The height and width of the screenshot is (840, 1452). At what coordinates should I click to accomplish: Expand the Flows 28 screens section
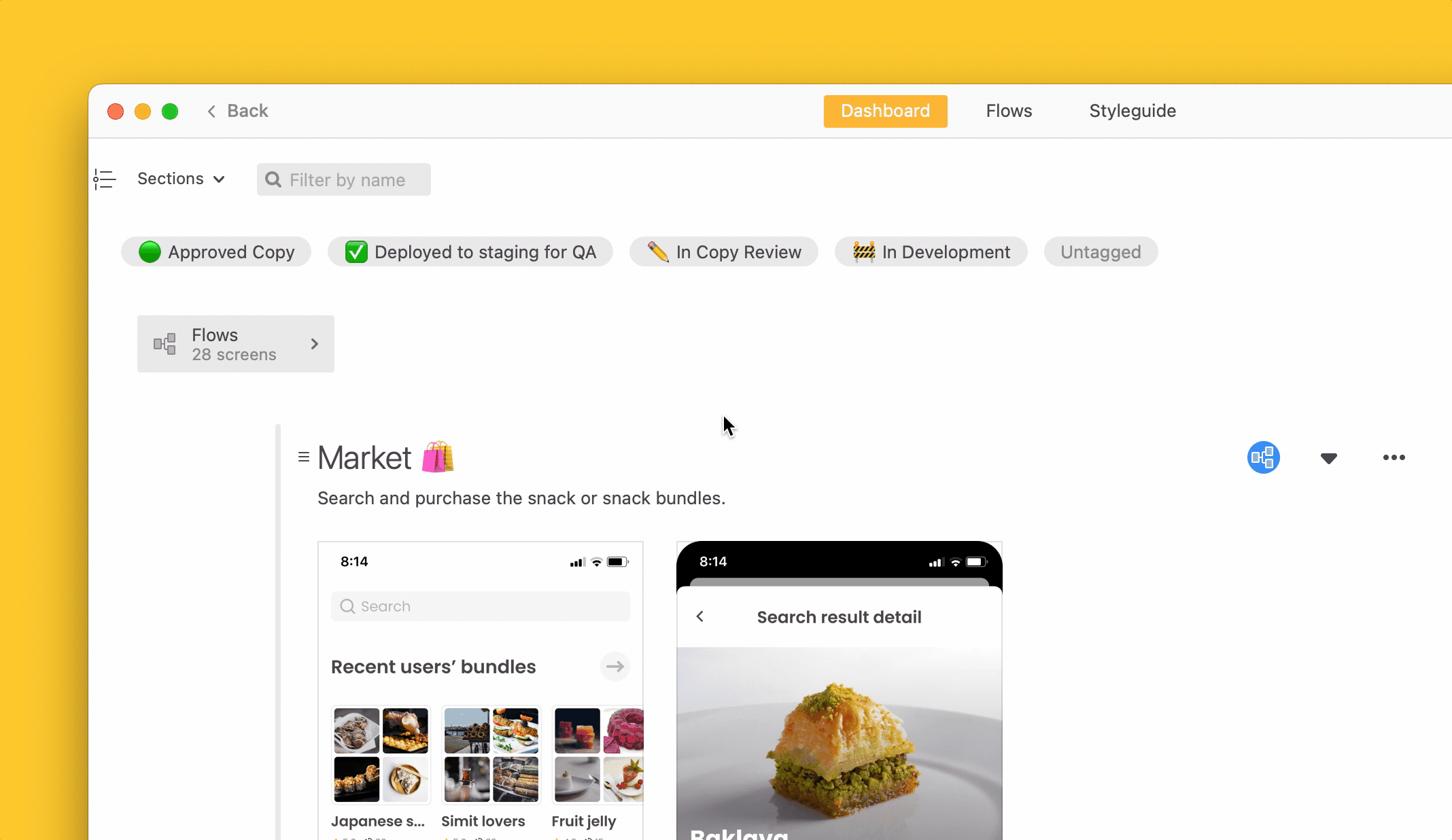click(x=314, y=343)
